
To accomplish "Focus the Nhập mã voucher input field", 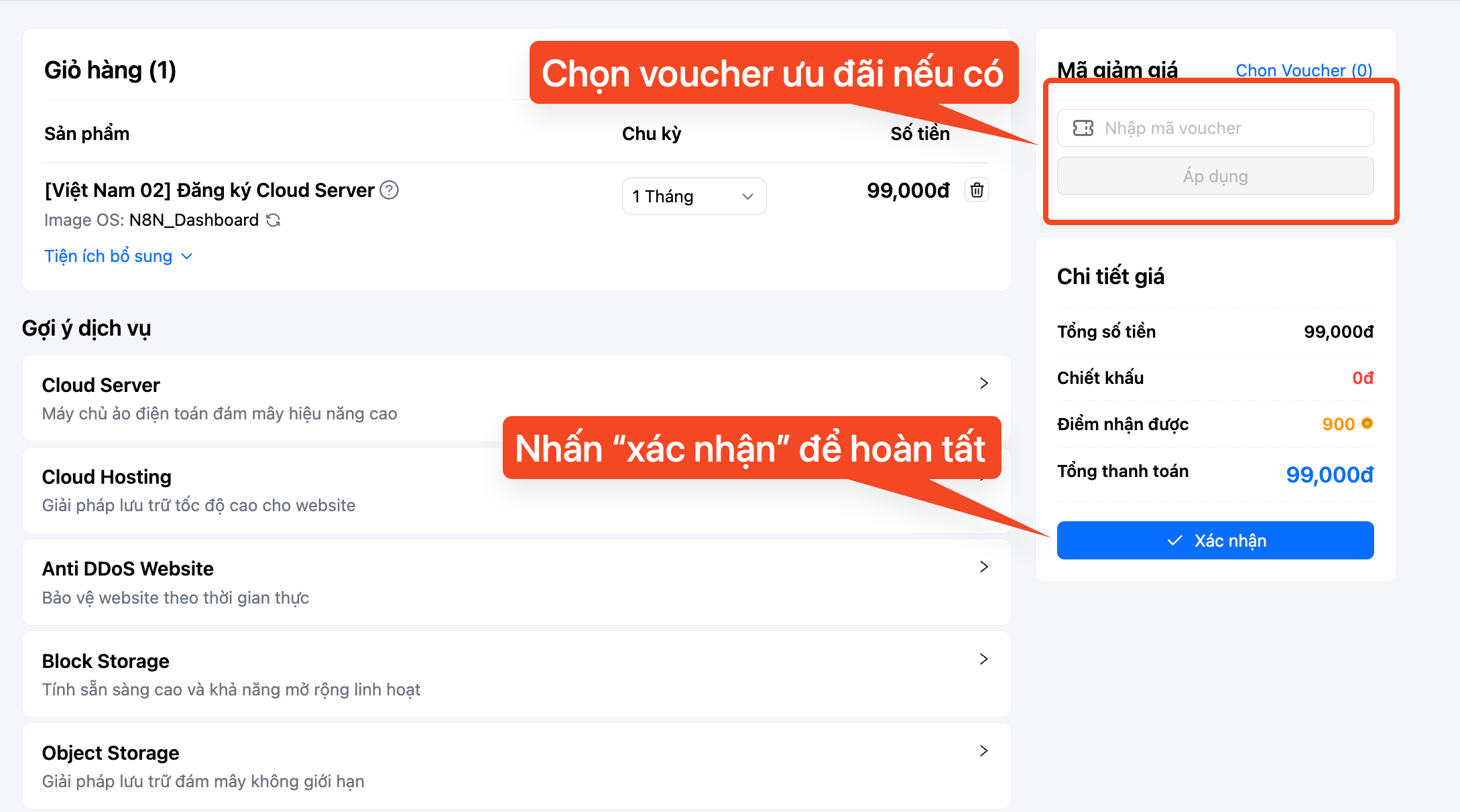I will tap(1215, 128).
